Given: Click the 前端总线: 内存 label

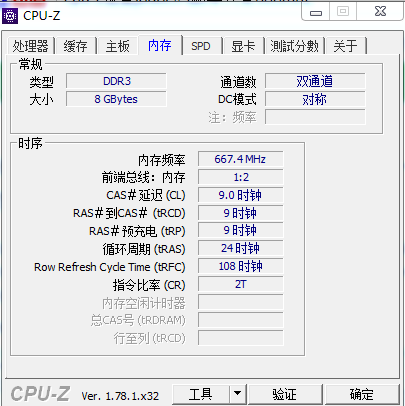Looking at the screenshot, I should click(x=143, y=178).
